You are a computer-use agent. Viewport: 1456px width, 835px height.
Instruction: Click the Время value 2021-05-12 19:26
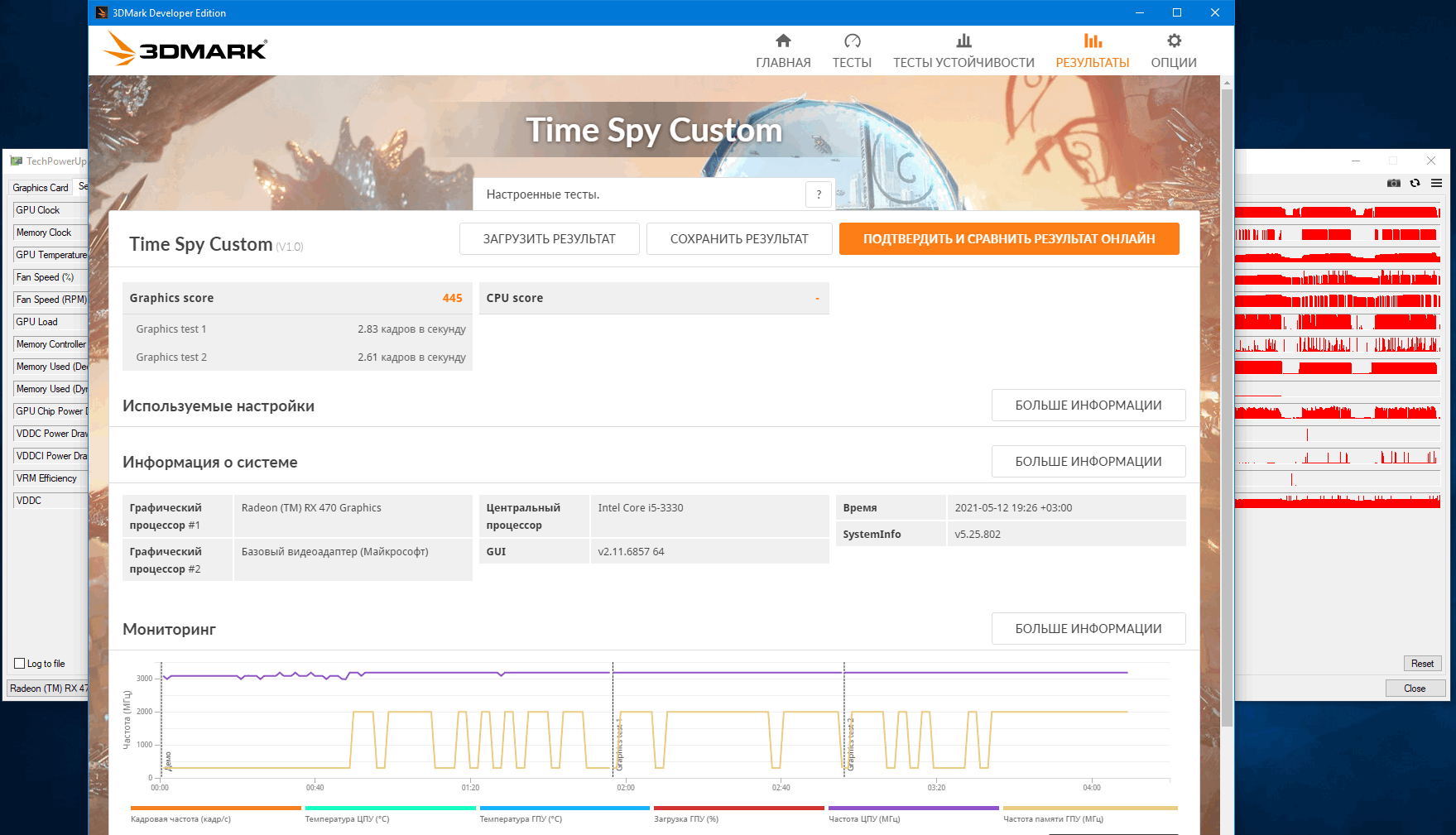(1013, 508)
